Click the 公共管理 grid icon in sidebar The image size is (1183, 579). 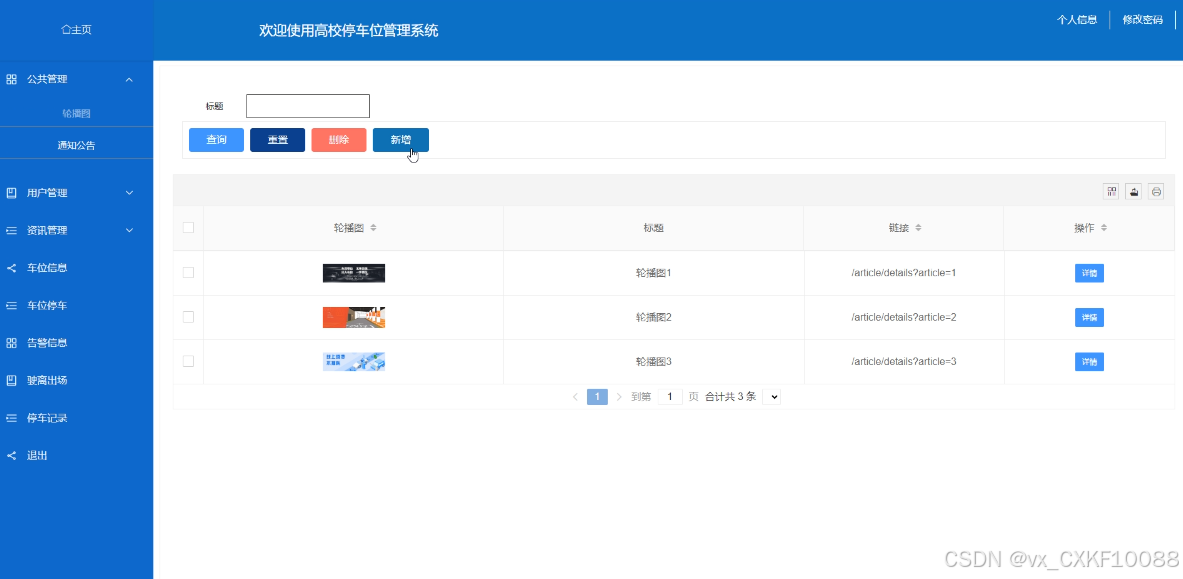click(11, 79)
